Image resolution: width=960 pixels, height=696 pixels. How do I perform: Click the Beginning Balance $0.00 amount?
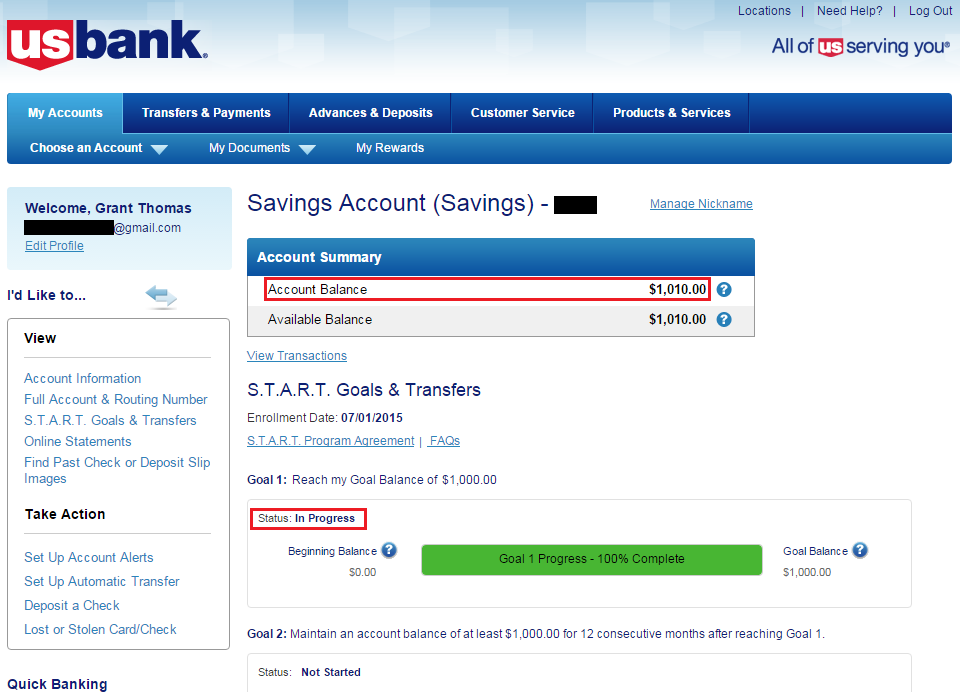[362, 572]
